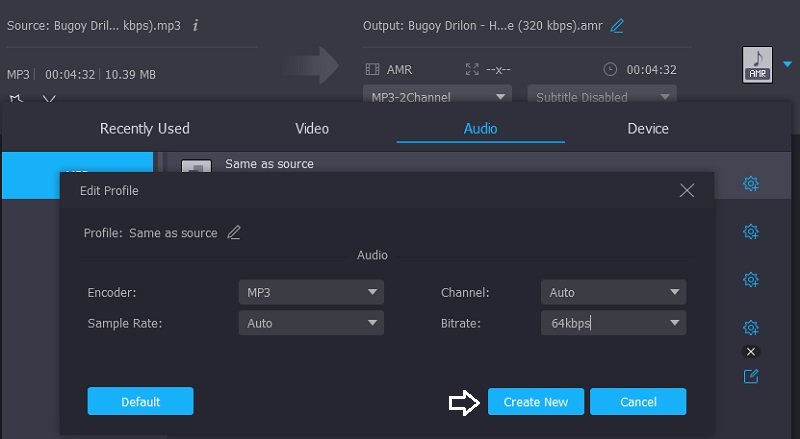This screenshot has height=439, width=800.
Task: Expand the Channel dropdown set to Auto
Action: pyautogui.click(x=614, y=293)
